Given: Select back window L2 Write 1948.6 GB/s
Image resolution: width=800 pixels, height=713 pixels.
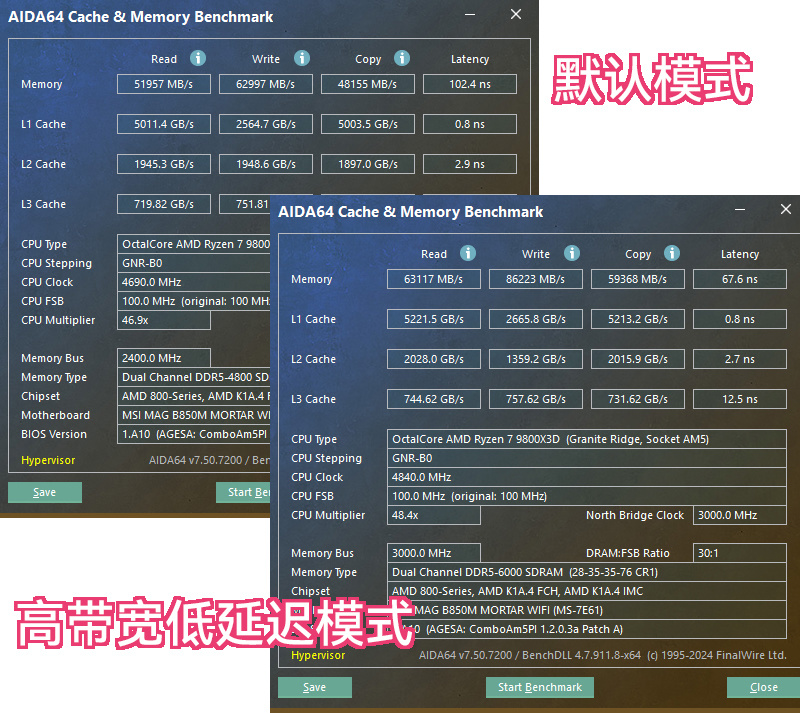Looking at the screenshot, I should [x=266, y=164].
